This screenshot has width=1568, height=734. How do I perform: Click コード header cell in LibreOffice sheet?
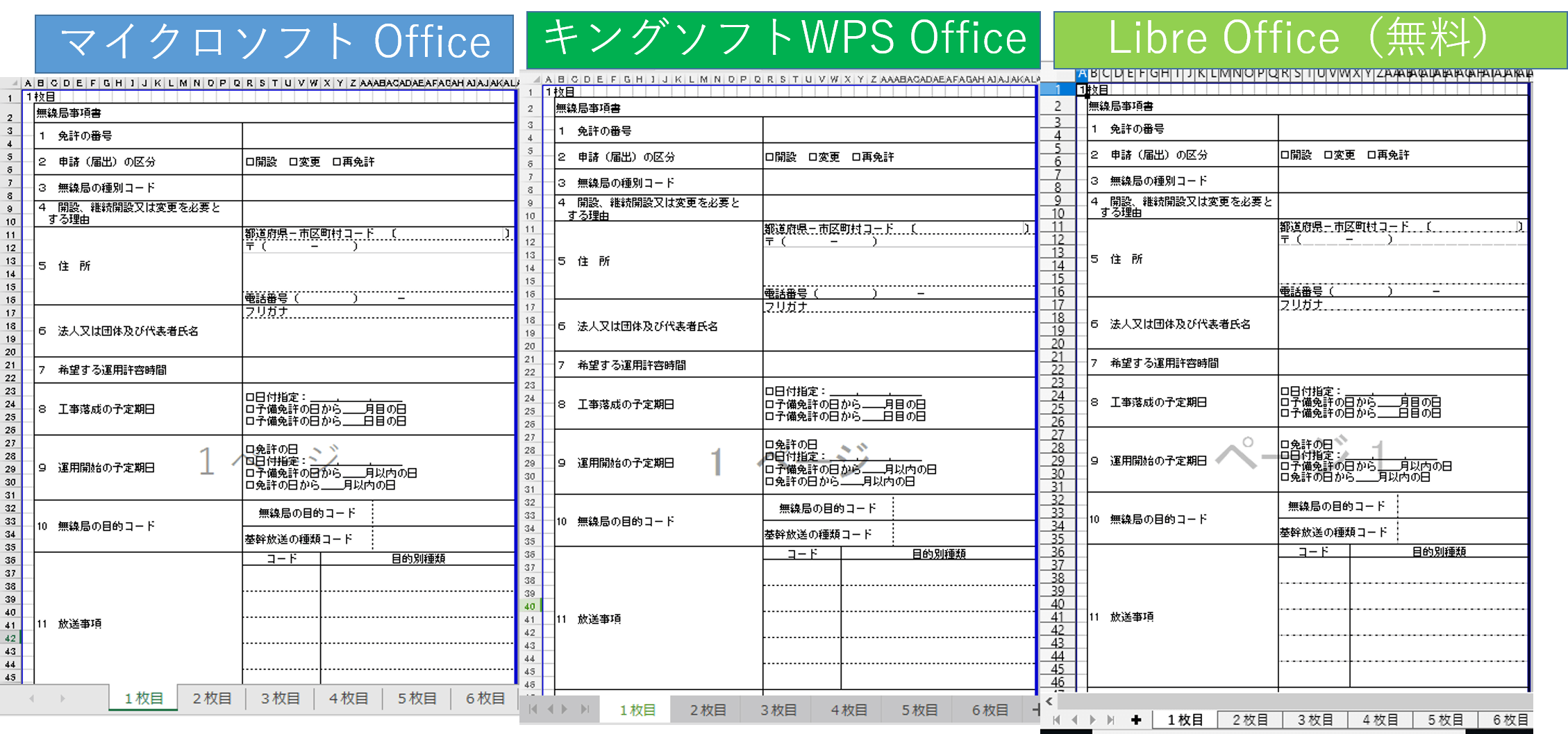tap(1313, 551)
